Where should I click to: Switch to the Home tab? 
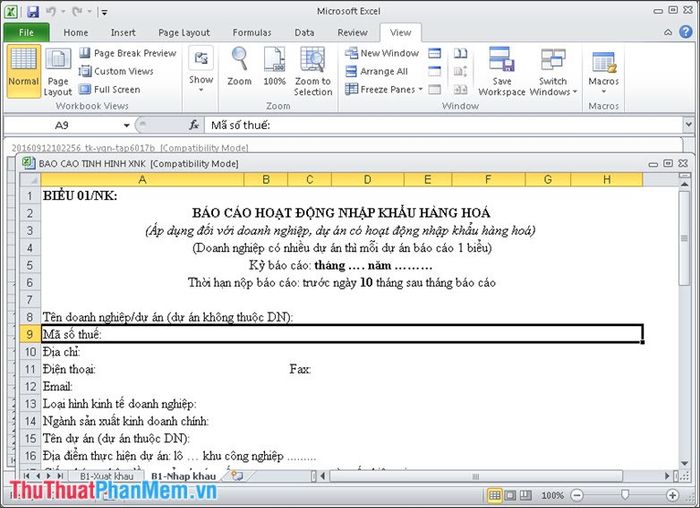pos(75,33)
